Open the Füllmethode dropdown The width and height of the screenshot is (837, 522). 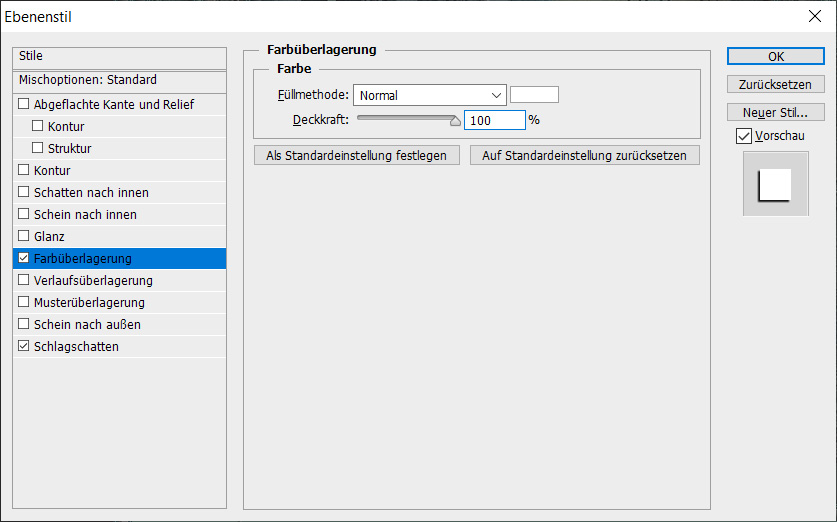pos(430,96)
